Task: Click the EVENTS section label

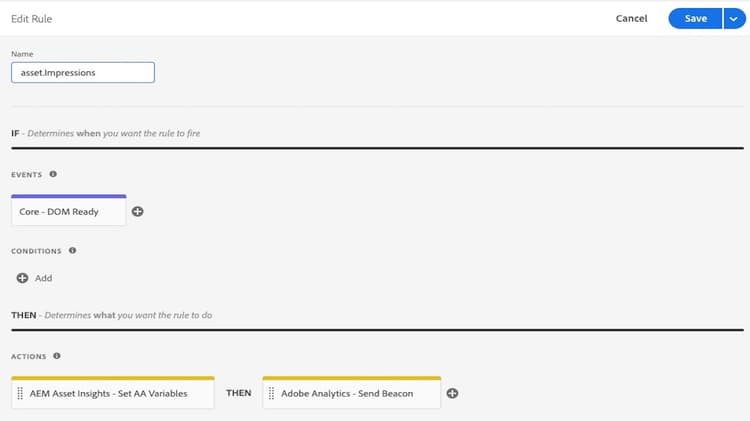Action: pyautogui.click(x=27, y=175)
